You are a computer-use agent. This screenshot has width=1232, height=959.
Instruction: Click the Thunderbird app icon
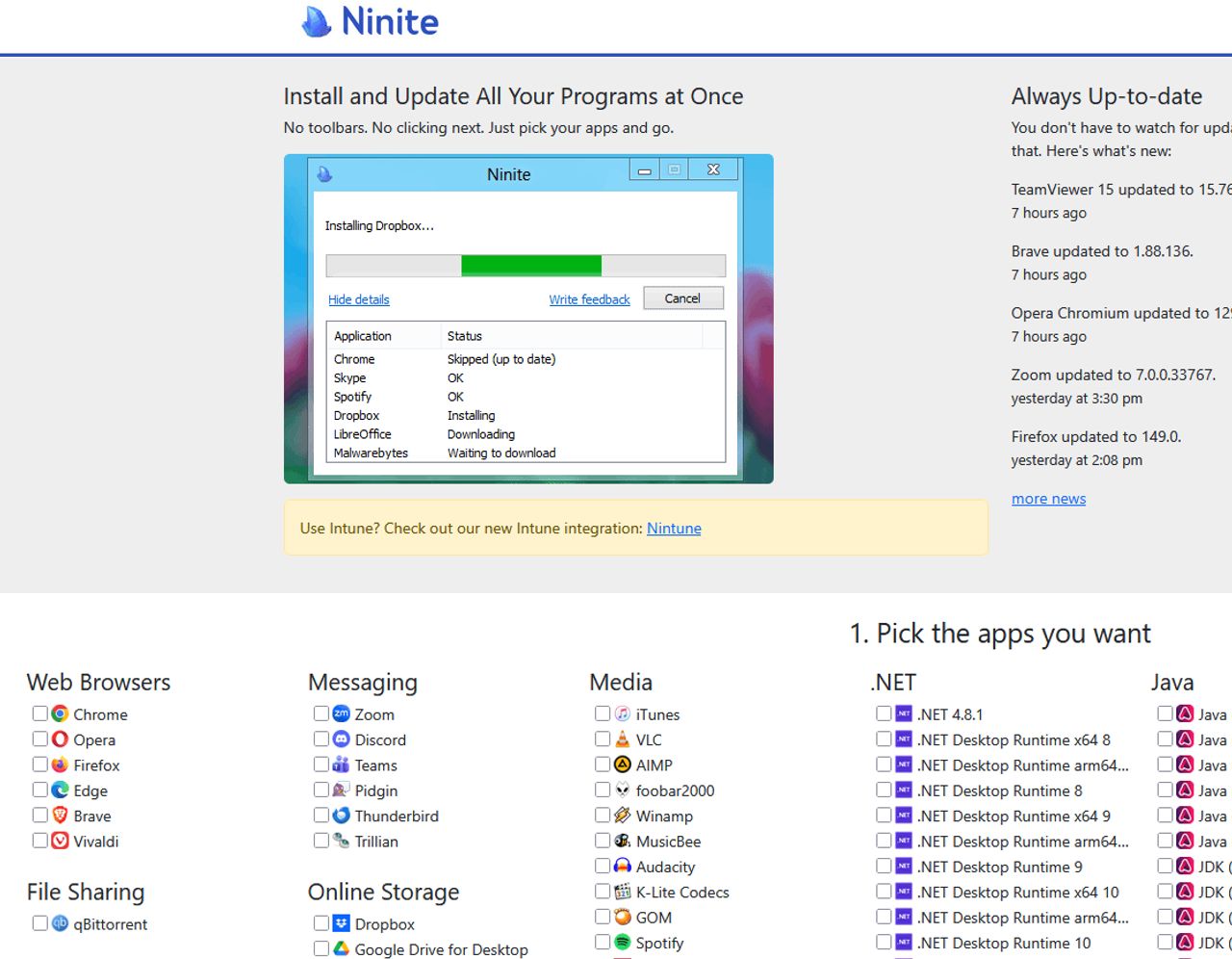(x=341, y=816)
